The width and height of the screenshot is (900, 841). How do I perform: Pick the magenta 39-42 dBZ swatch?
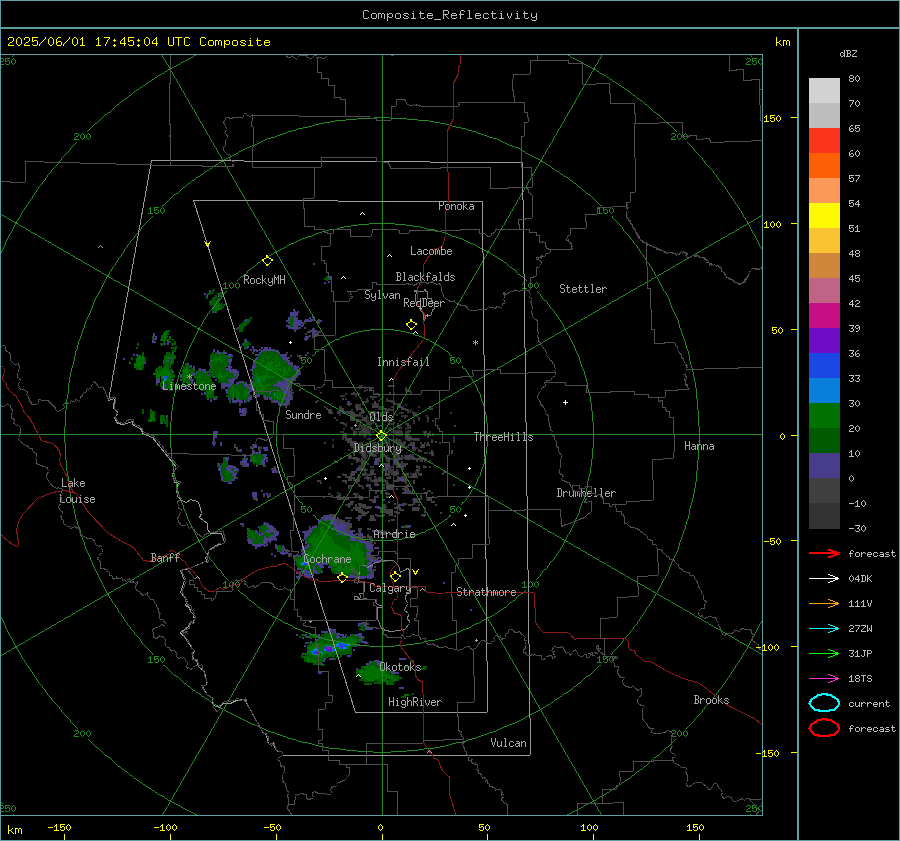click(x=824, y=315)
